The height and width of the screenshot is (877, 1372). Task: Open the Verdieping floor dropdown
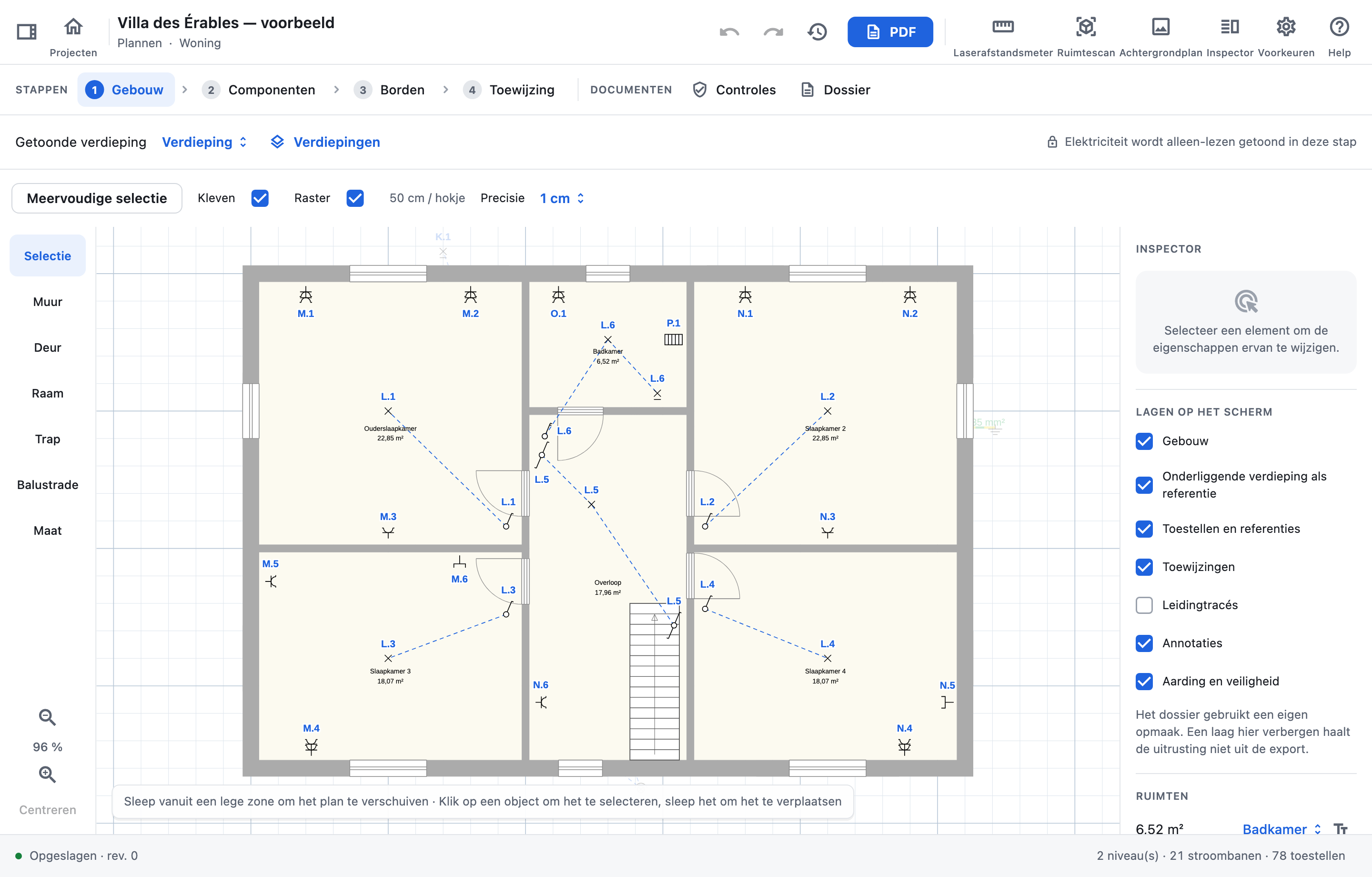pyautogui.click(x=204, y=142)
